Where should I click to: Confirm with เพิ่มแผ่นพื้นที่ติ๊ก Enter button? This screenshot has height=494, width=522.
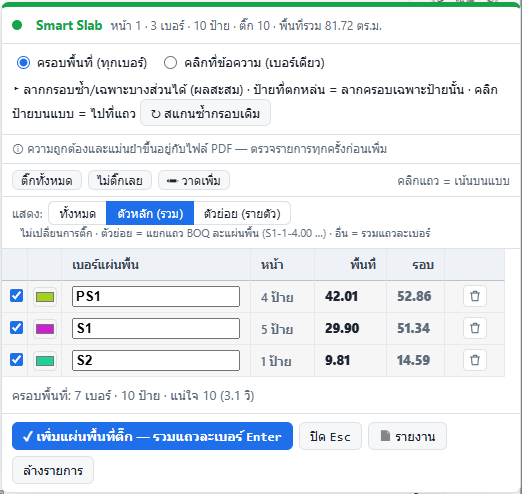click(152, 436)
